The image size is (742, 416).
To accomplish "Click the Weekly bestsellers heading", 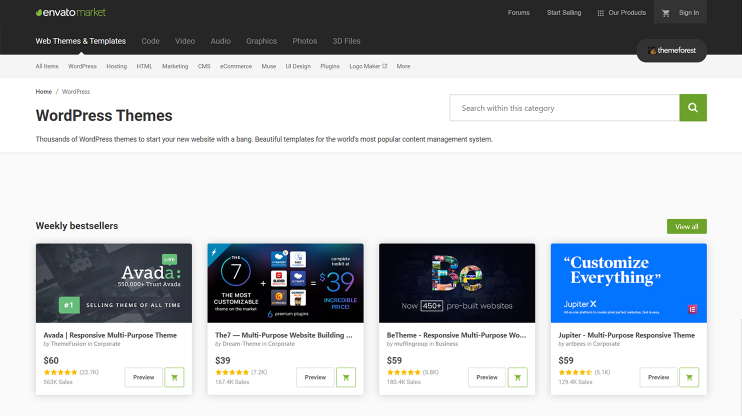I will pyautogui.click(x=77, y=226).
